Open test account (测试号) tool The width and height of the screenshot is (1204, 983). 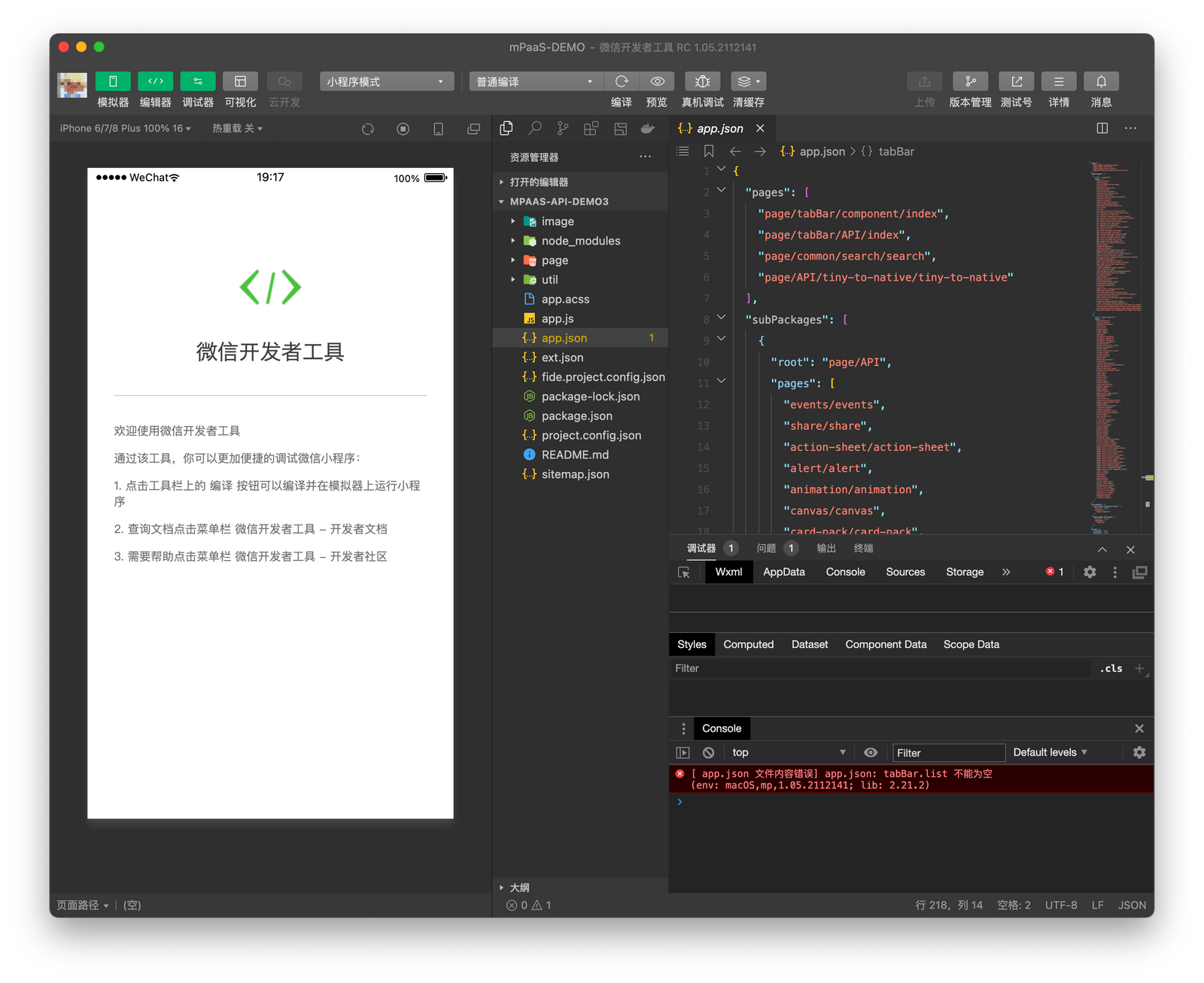point(1017,81)
